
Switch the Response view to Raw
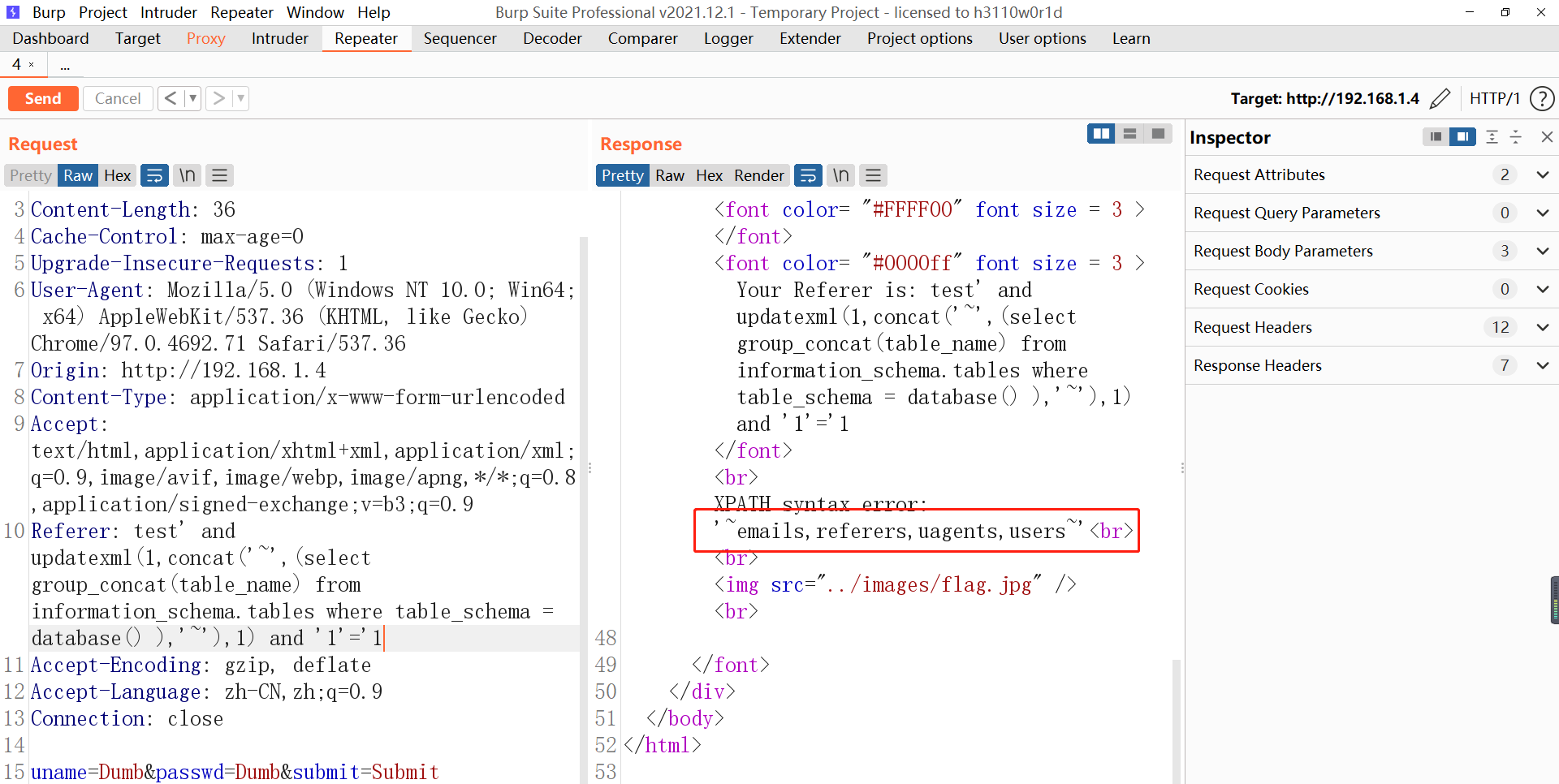click(670, 175)
